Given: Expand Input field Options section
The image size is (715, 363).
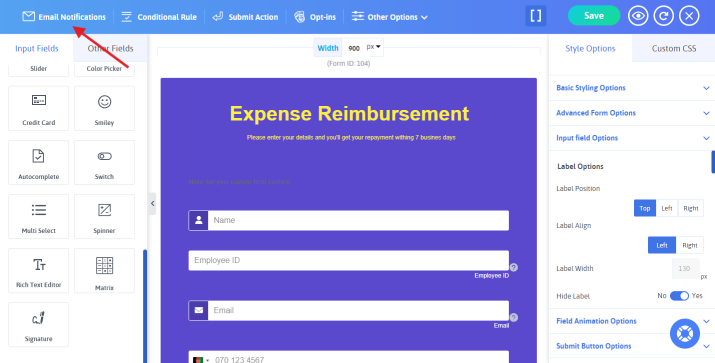Looking at the screenshot, I should pos(632,138).
